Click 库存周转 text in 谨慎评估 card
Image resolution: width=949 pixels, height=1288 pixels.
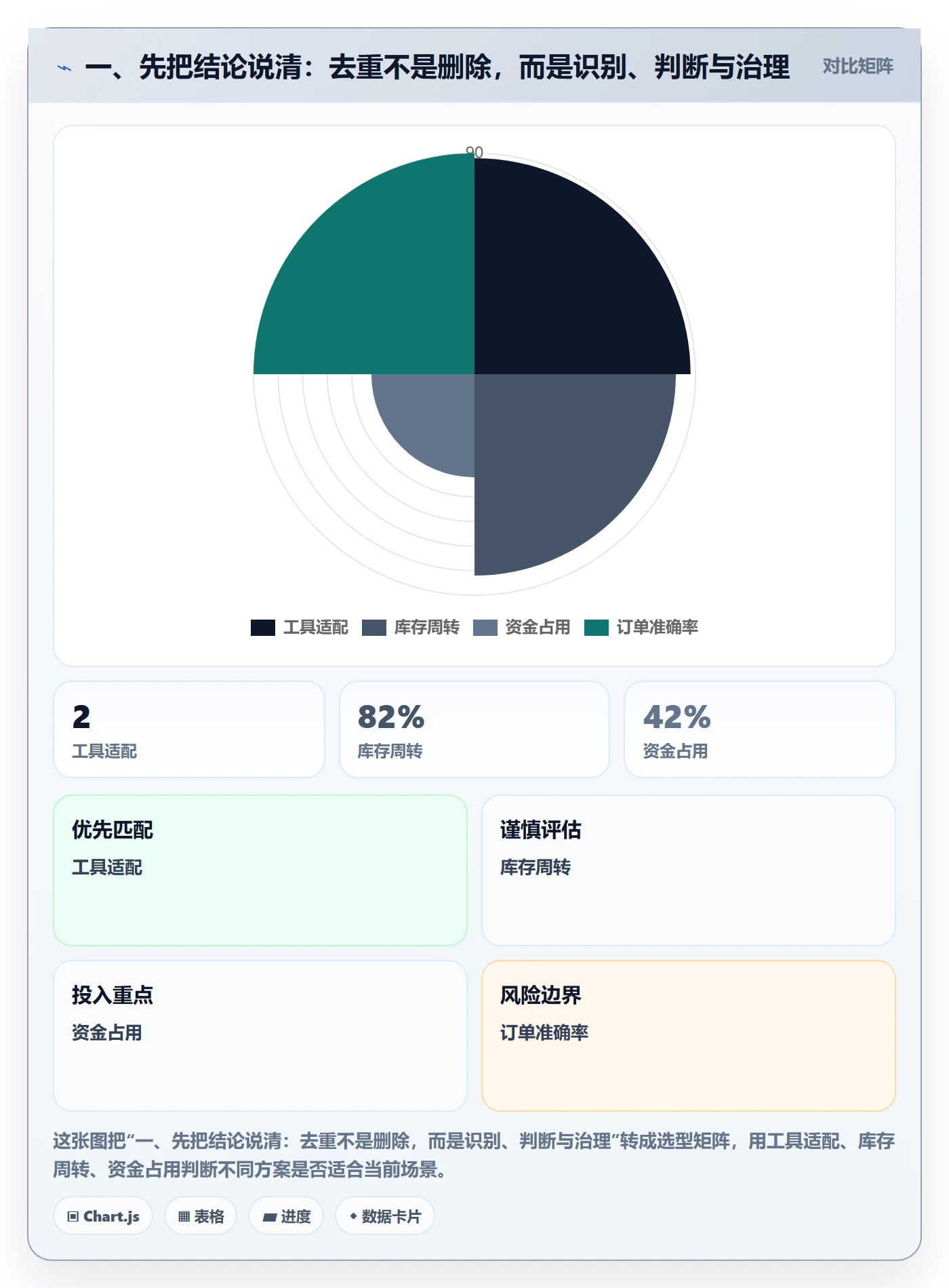tap(536, 867)
